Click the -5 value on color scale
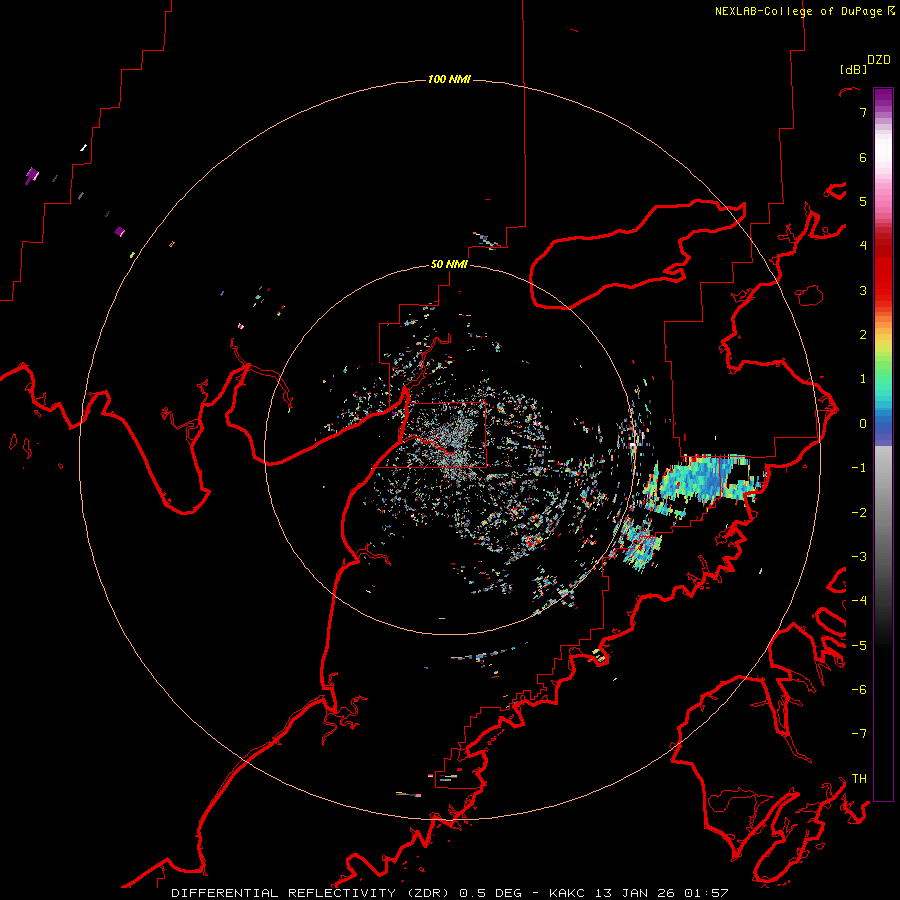Viewport: 900px width, 900px height. 859,646
